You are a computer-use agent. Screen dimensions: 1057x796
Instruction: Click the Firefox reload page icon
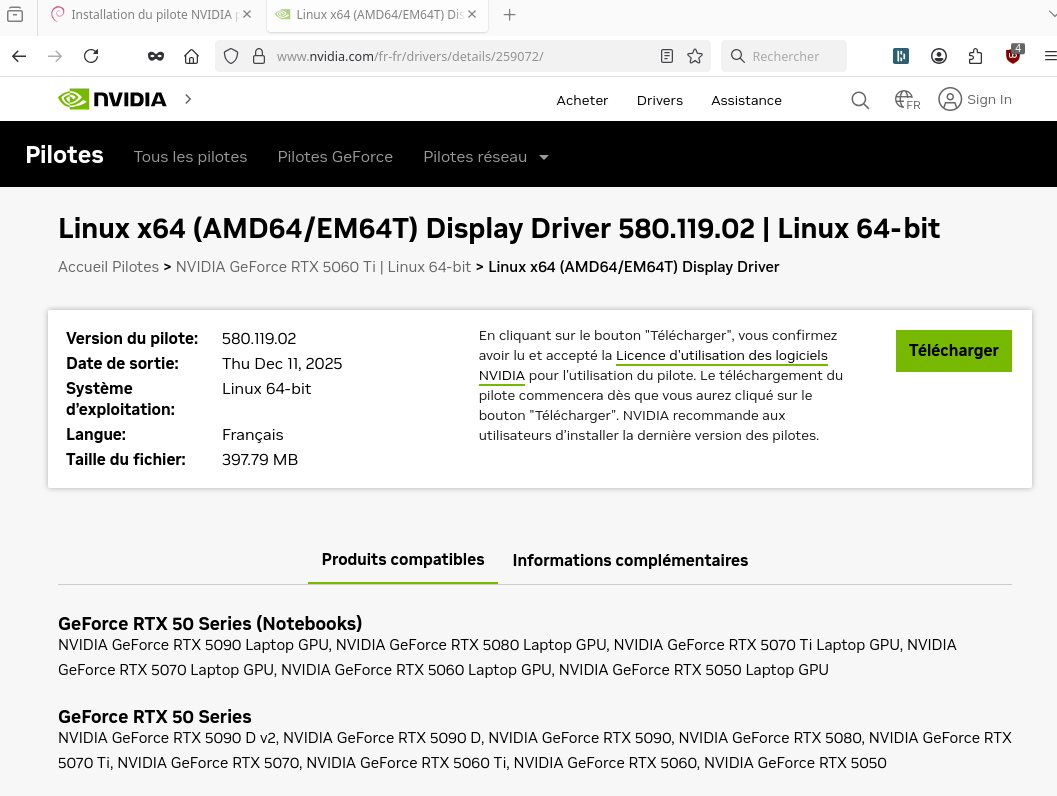(x=91, y=56)
